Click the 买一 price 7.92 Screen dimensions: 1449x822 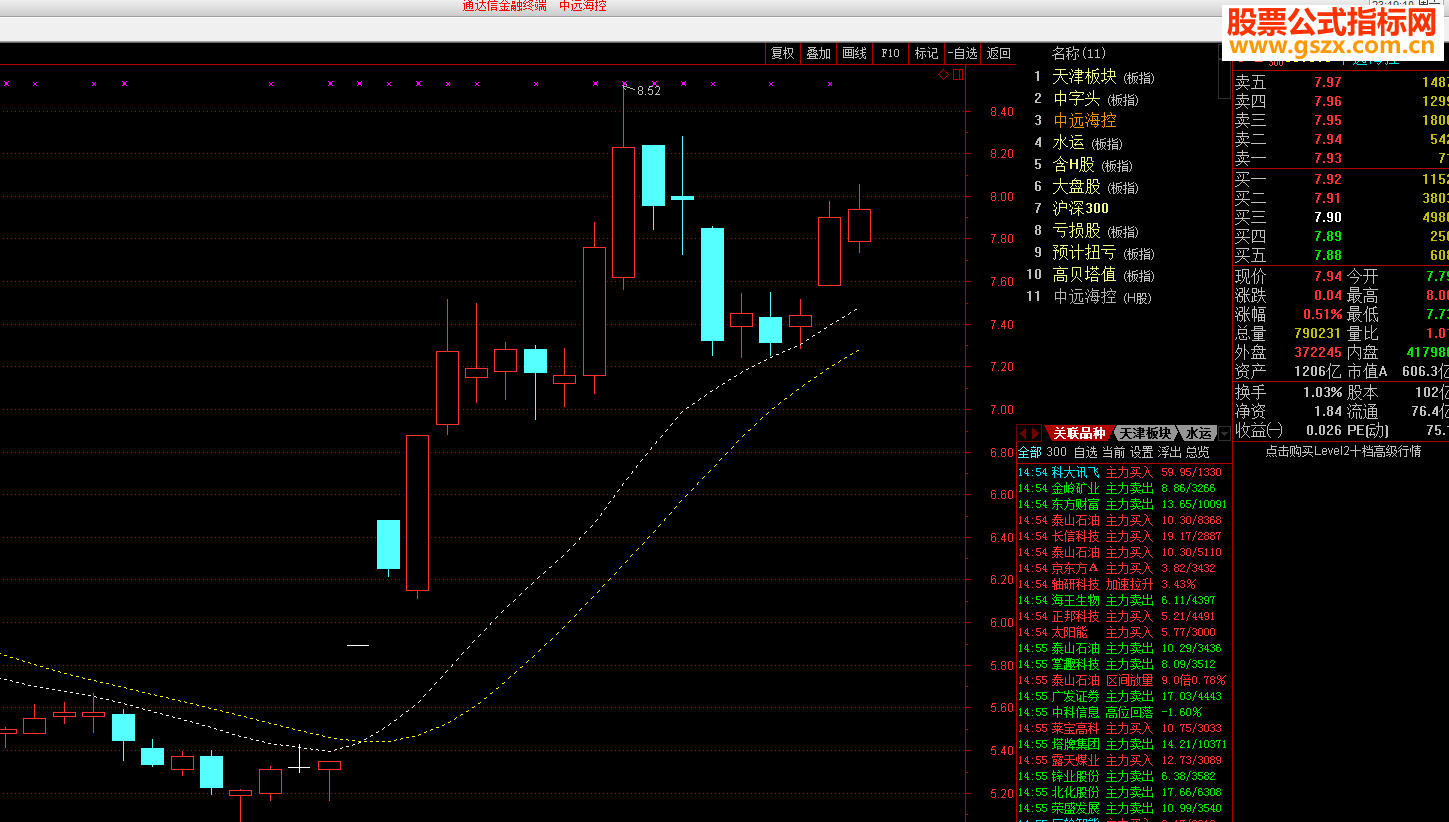point(1328,179)
